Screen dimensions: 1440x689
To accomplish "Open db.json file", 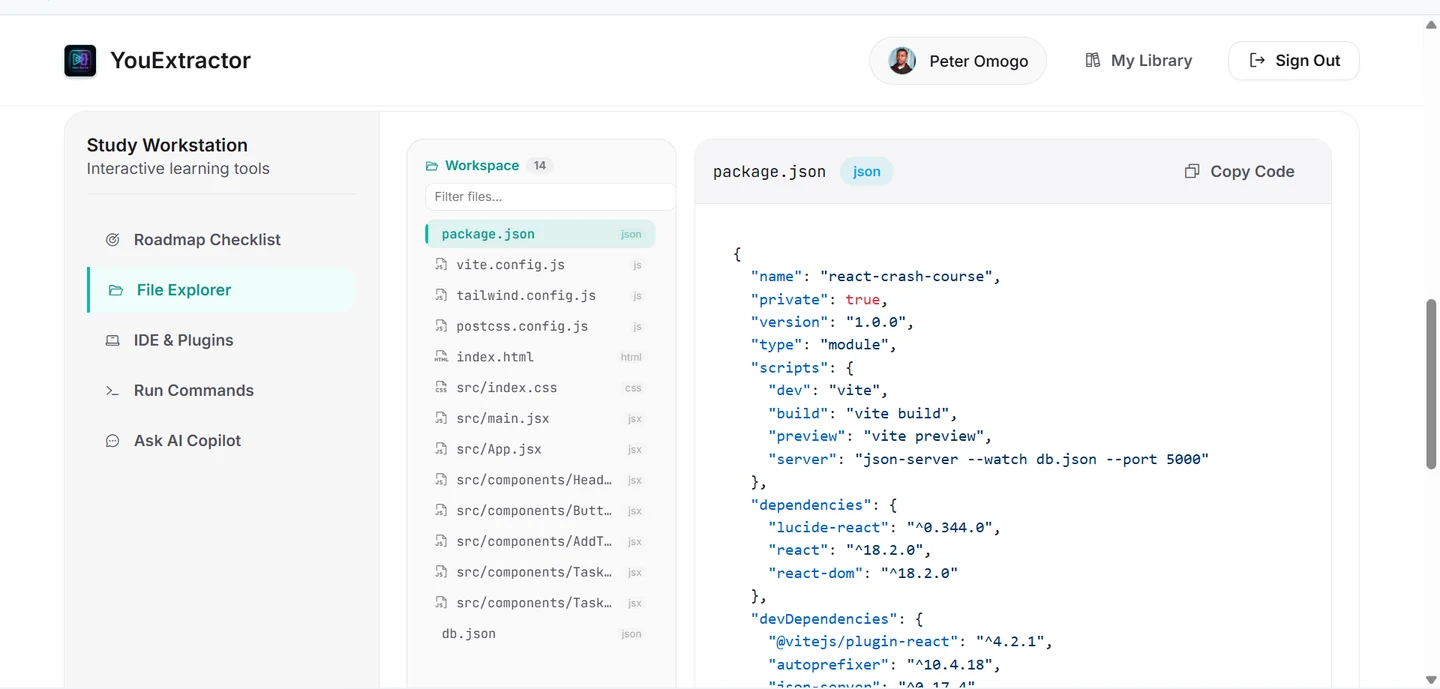I will [x=540, y=634].
